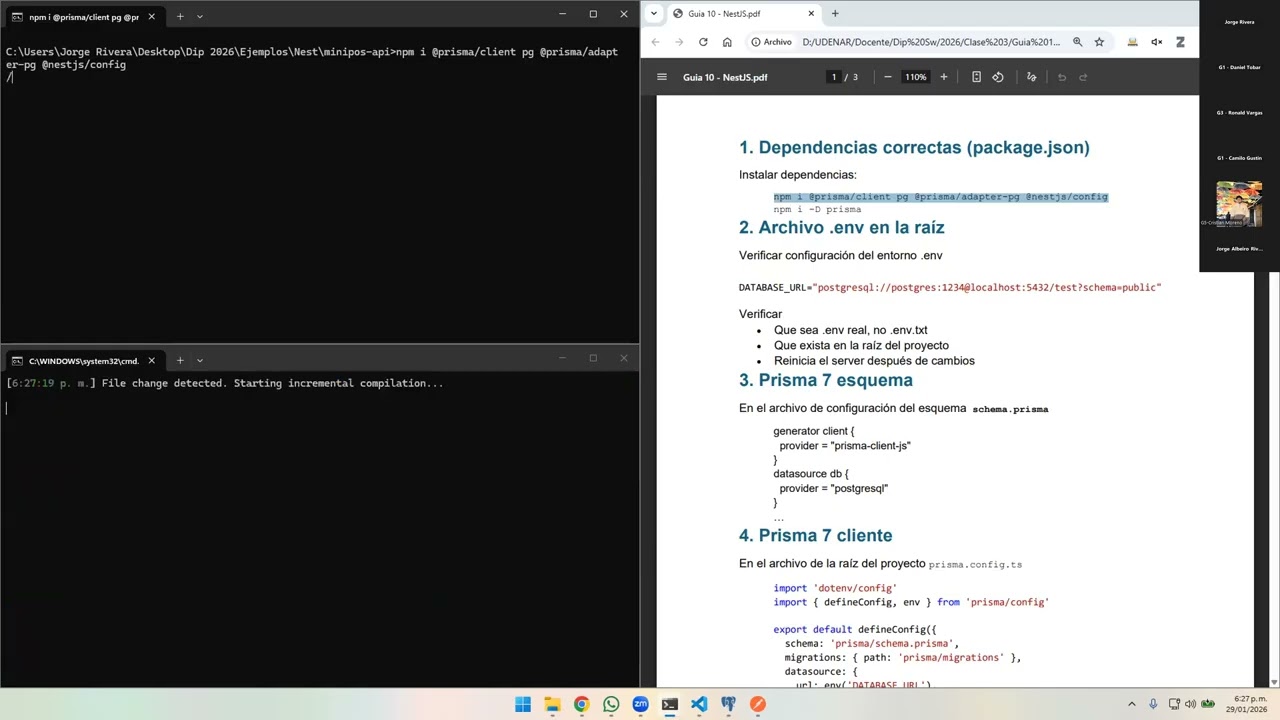Open Visual Studio Code from taskbar
1280x720 pixels.
pyautogui.click(x=699, y=704)
